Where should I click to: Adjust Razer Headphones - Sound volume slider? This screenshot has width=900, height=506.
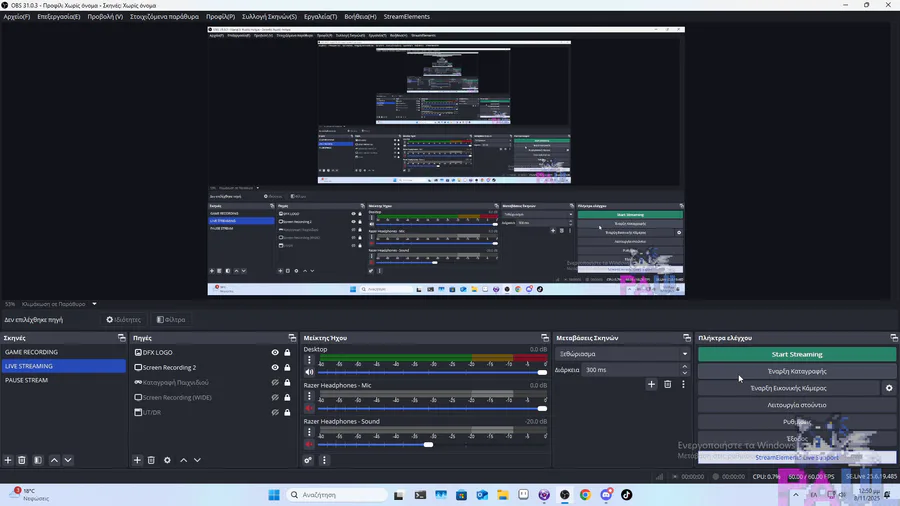pos(432,445)
